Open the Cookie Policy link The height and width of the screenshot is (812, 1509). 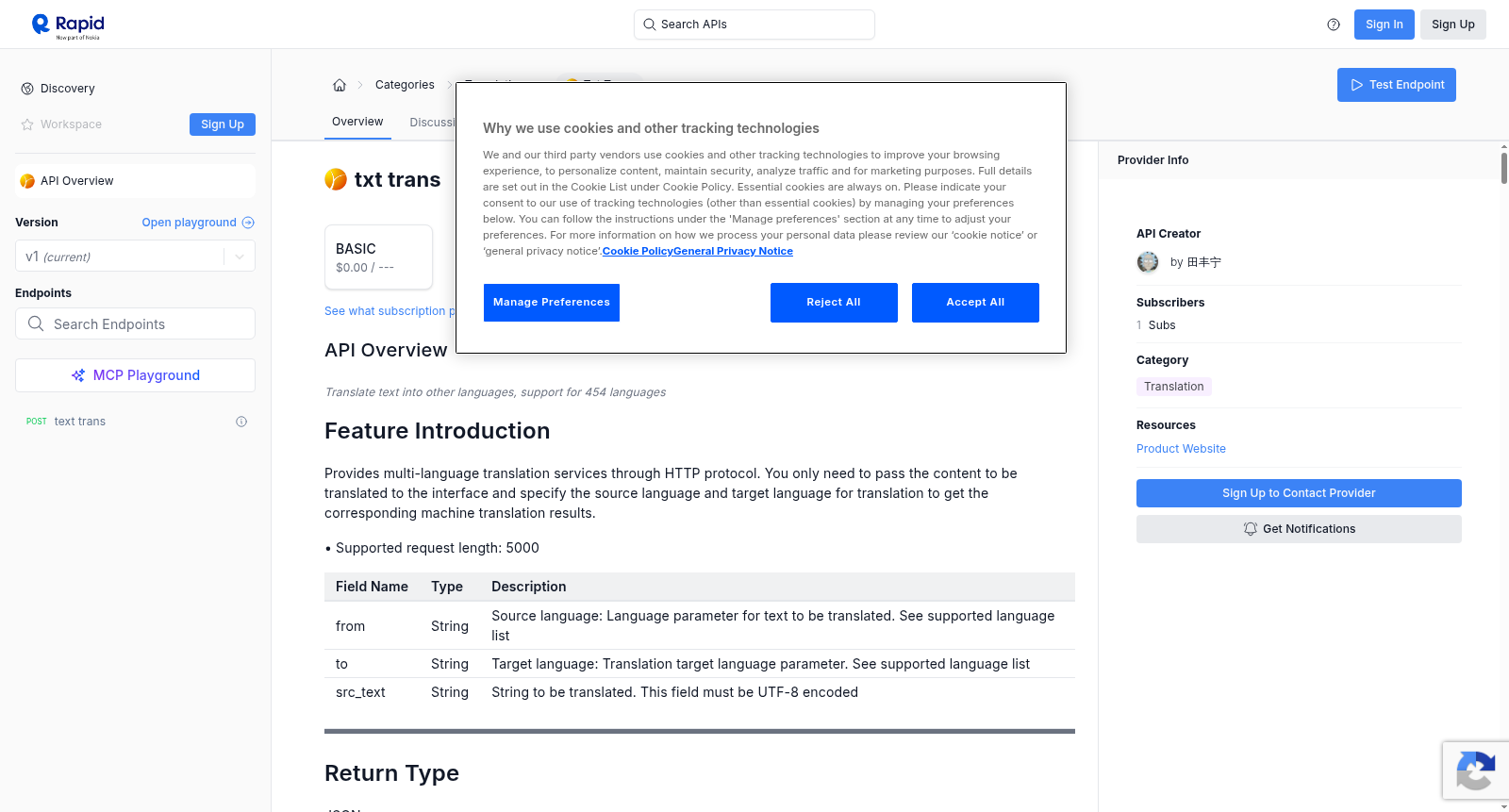pos(638,251)
